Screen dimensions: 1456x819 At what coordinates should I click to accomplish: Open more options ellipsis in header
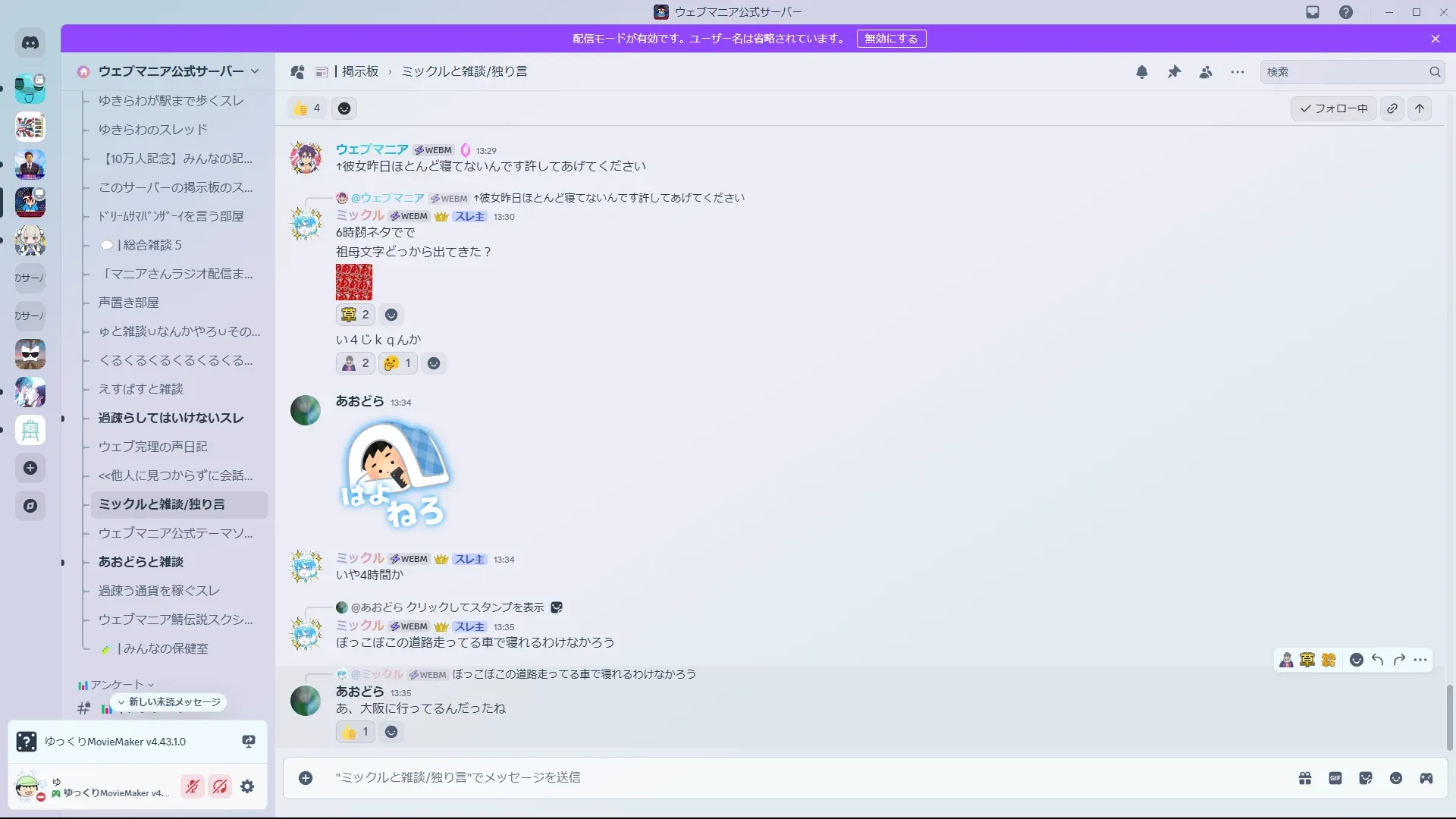tap(1238, 72)
